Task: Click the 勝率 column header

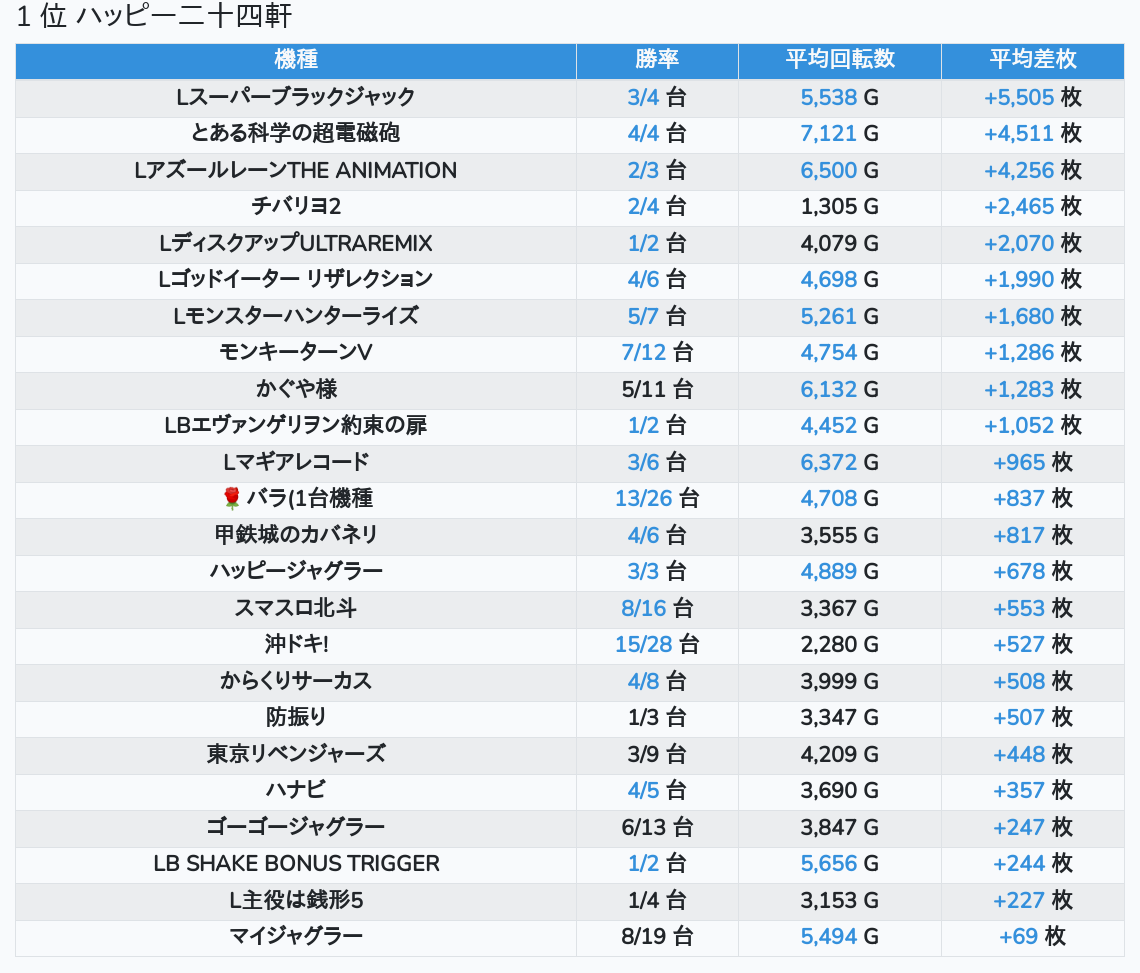Action: click(x=657, y=59)
